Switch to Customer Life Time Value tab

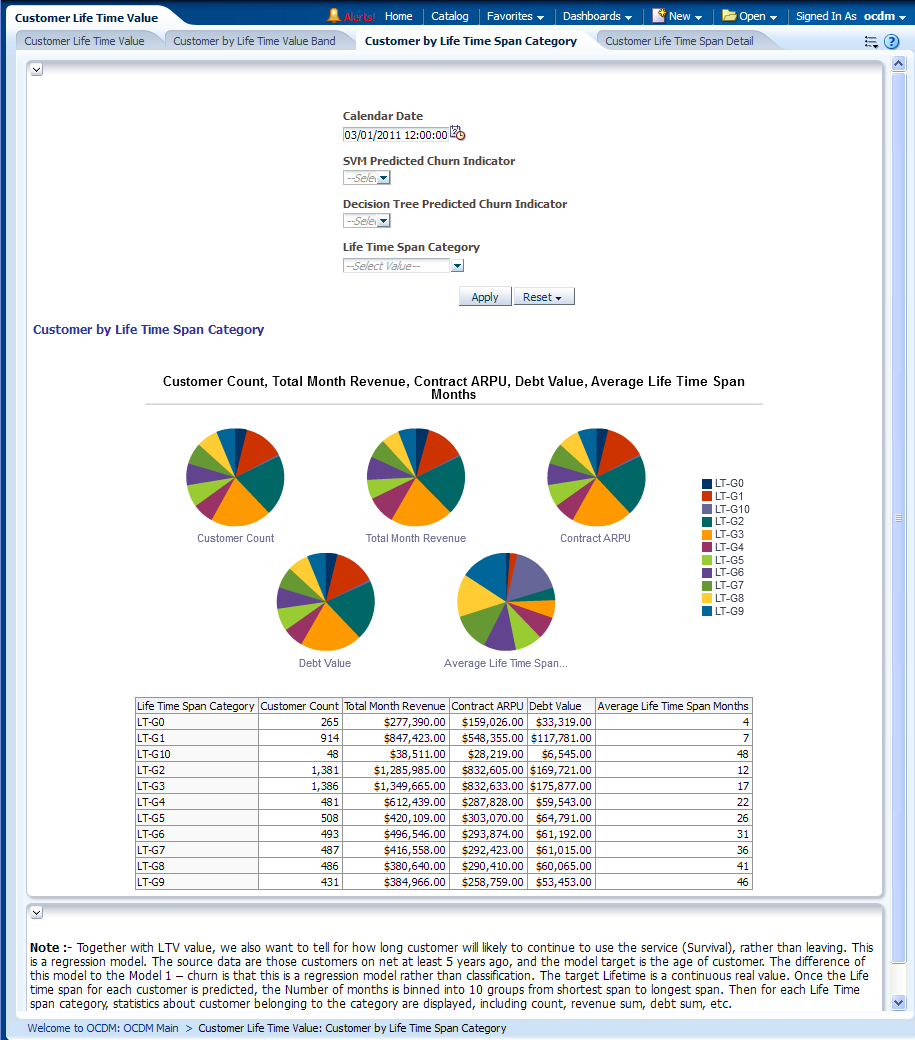pos(84,41)
